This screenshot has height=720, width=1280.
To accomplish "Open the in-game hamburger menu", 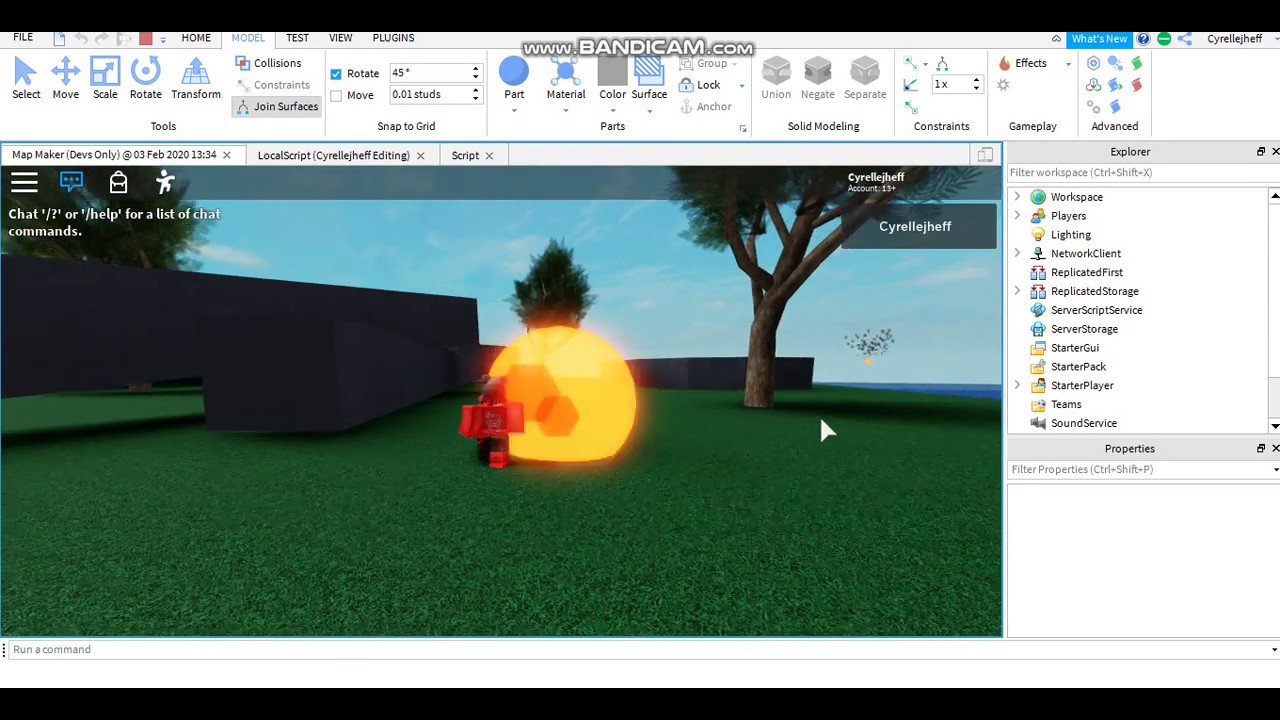I will pyautogui.click(x=24, y=182).
